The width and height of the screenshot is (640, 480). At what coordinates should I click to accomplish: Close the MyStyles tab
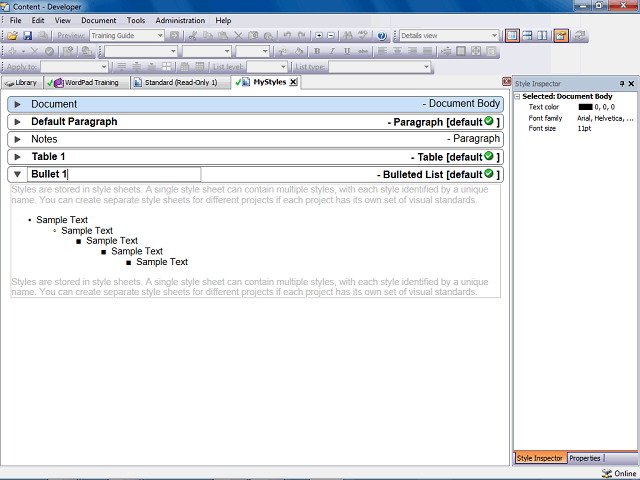coord(293,82)
